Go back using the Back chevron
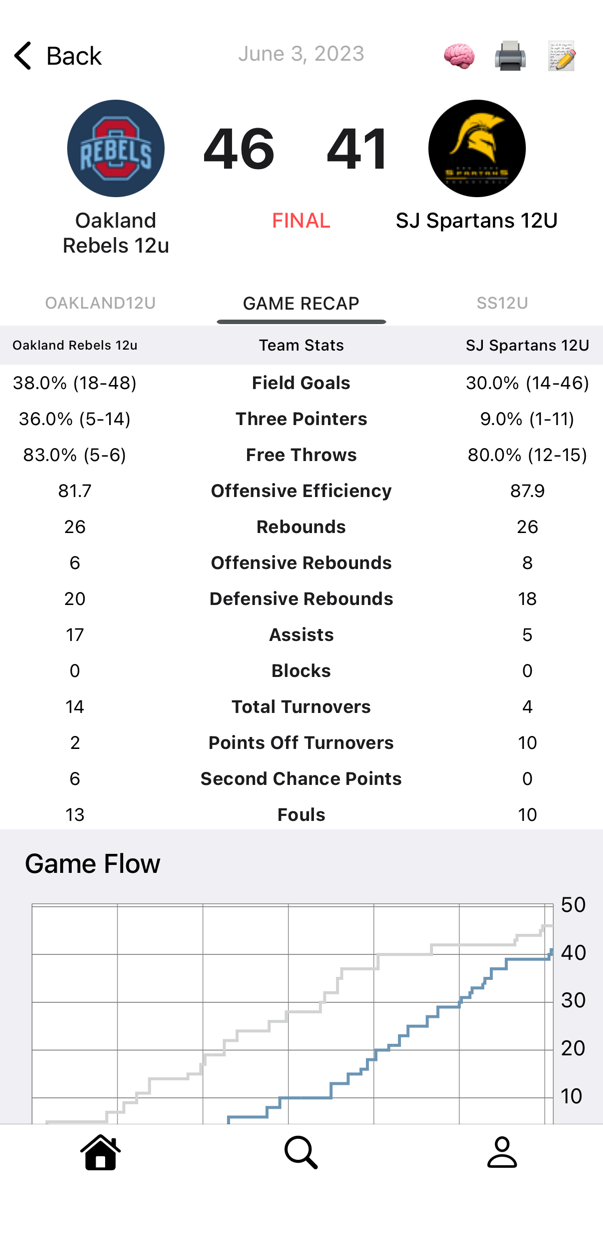Screen dimensions: 603x1249 pos(58,56)
